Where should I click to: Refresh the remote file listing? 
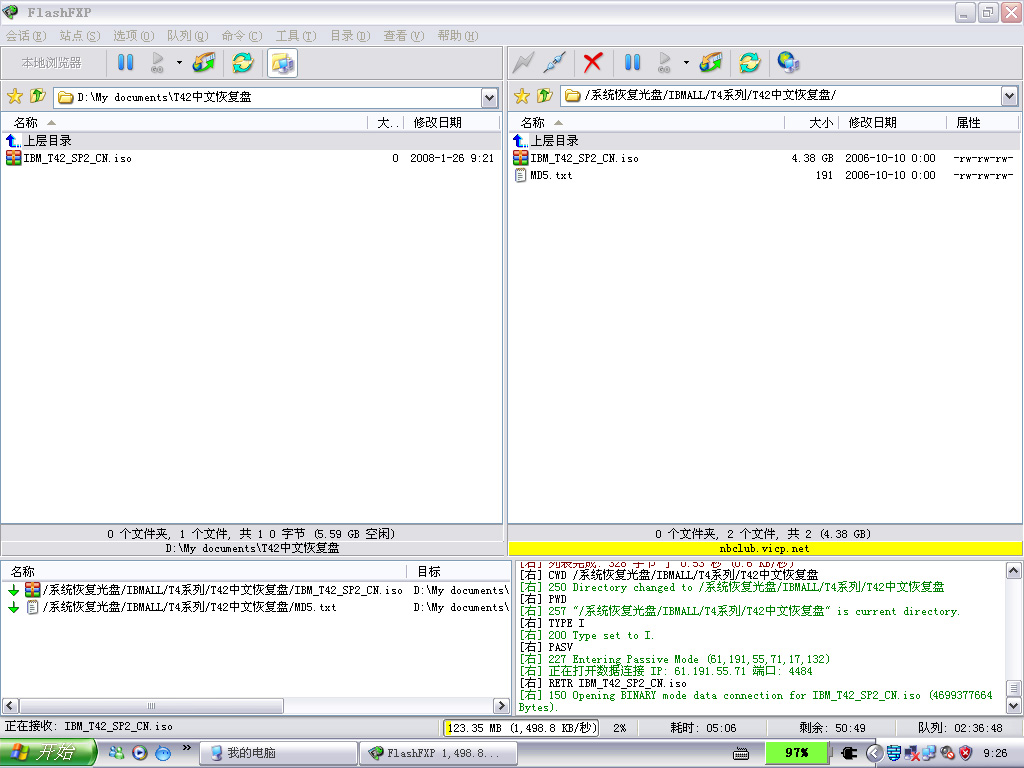(x=749, y=63)
